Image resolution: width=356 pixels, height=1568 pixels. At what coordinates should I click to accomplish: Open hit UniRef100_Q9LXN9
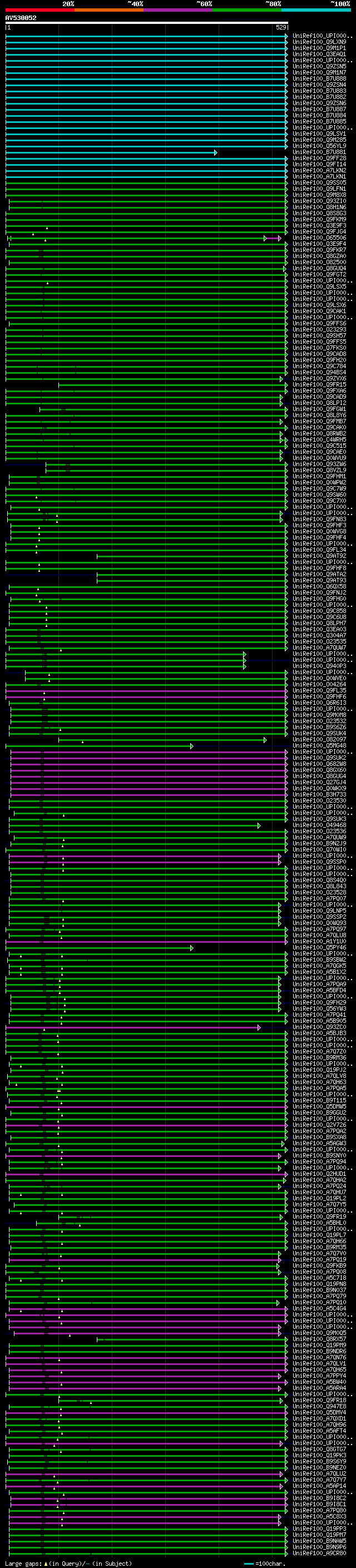click(x=319, y=42)
